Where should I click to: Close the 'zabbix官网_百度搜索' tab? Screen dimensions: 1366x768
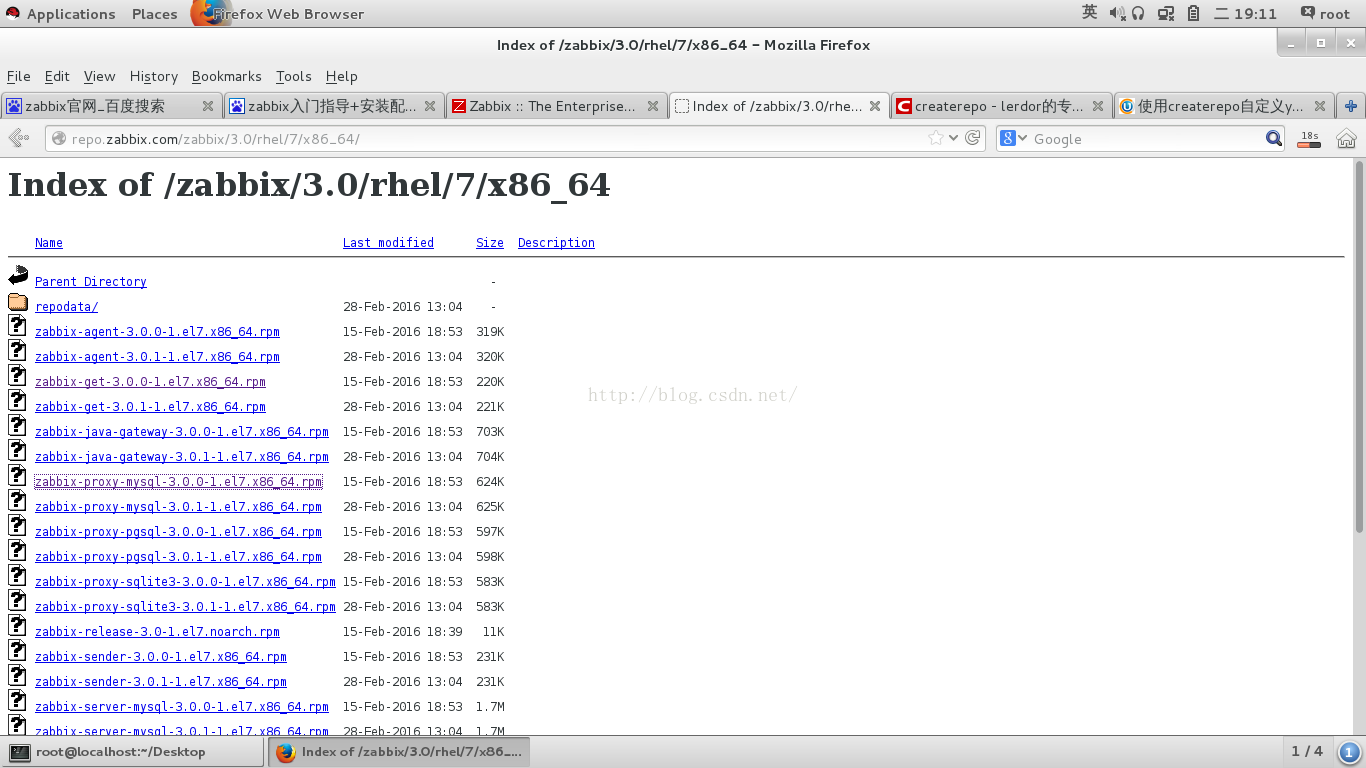coord(208,106)
